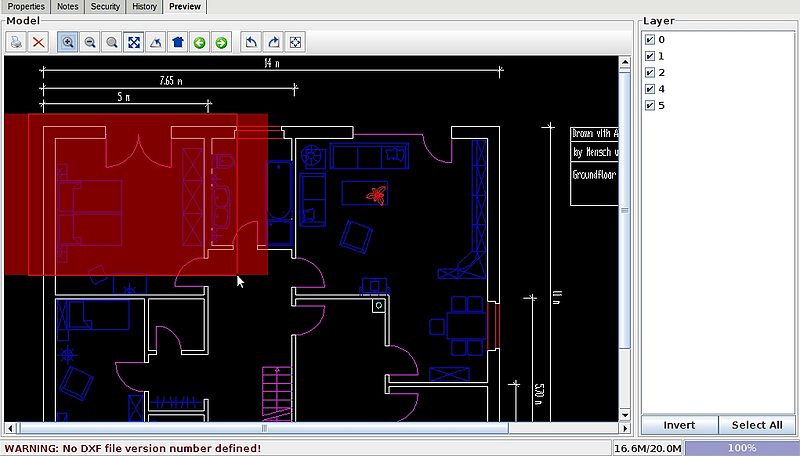Viewport: 800px width, 456px height.
Task: Click the 7.65 m dimension label
Action: [x=171, y=81]
